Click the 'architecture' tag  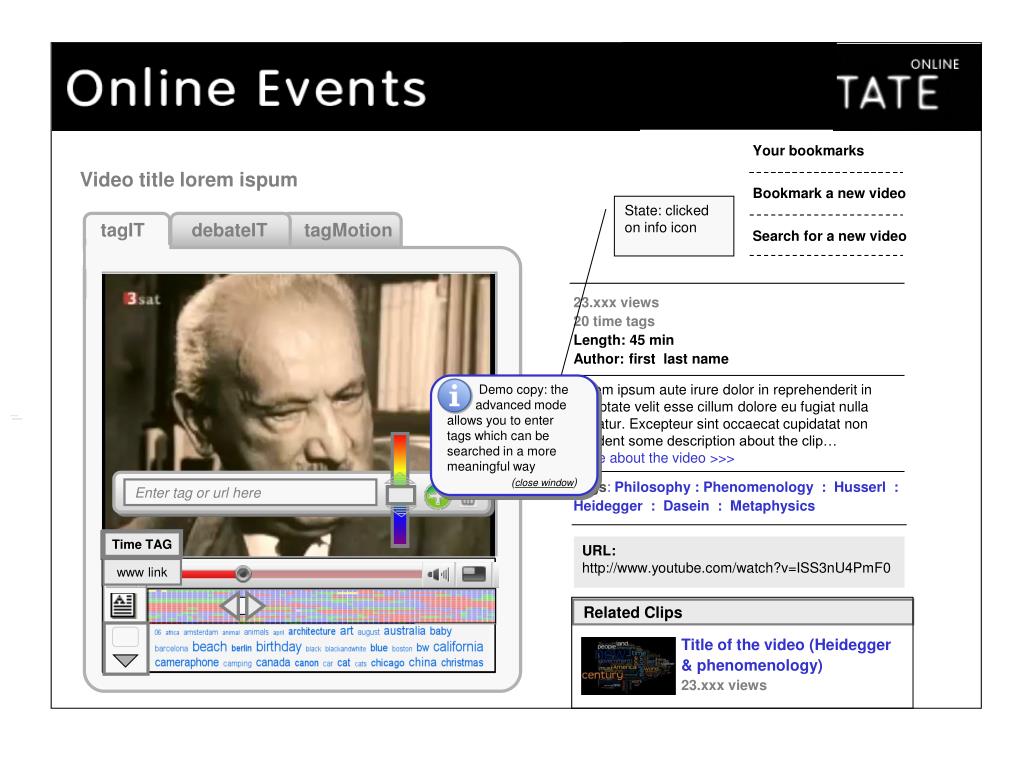click(x=312, y=632)
